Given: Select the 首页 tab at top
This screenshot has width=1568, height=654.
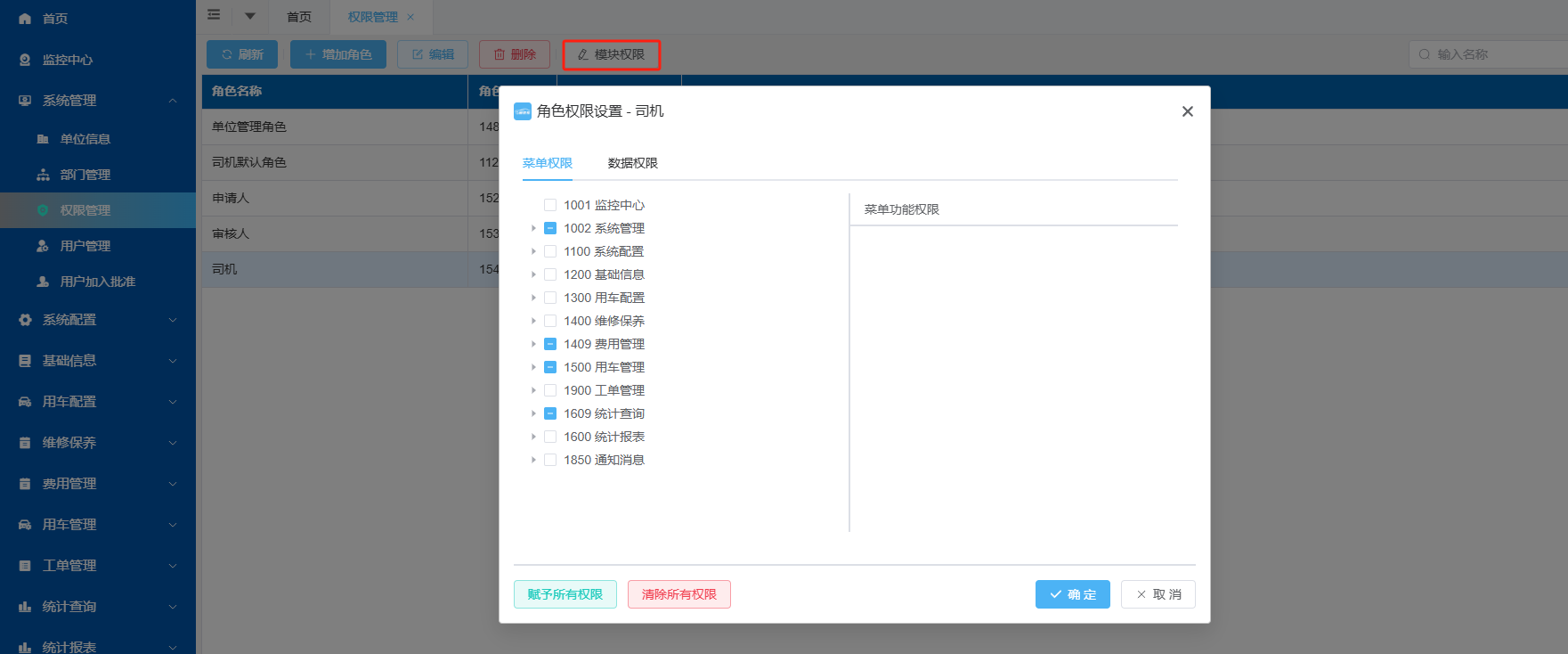Looking at the screenshot, I should [299, 17].
